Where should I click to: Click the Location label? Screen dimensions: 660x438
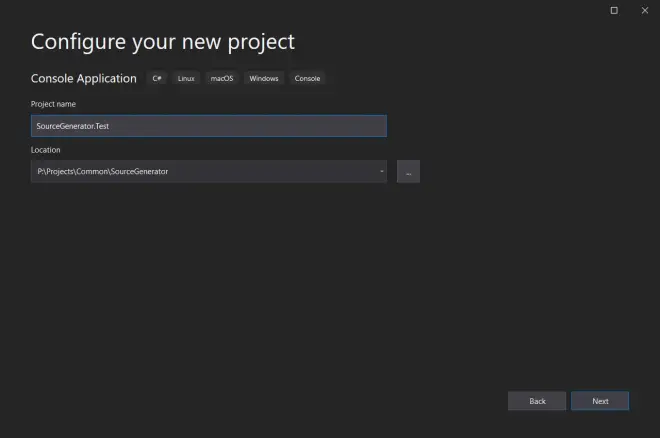pyautogui.click(x=45, y=150)
